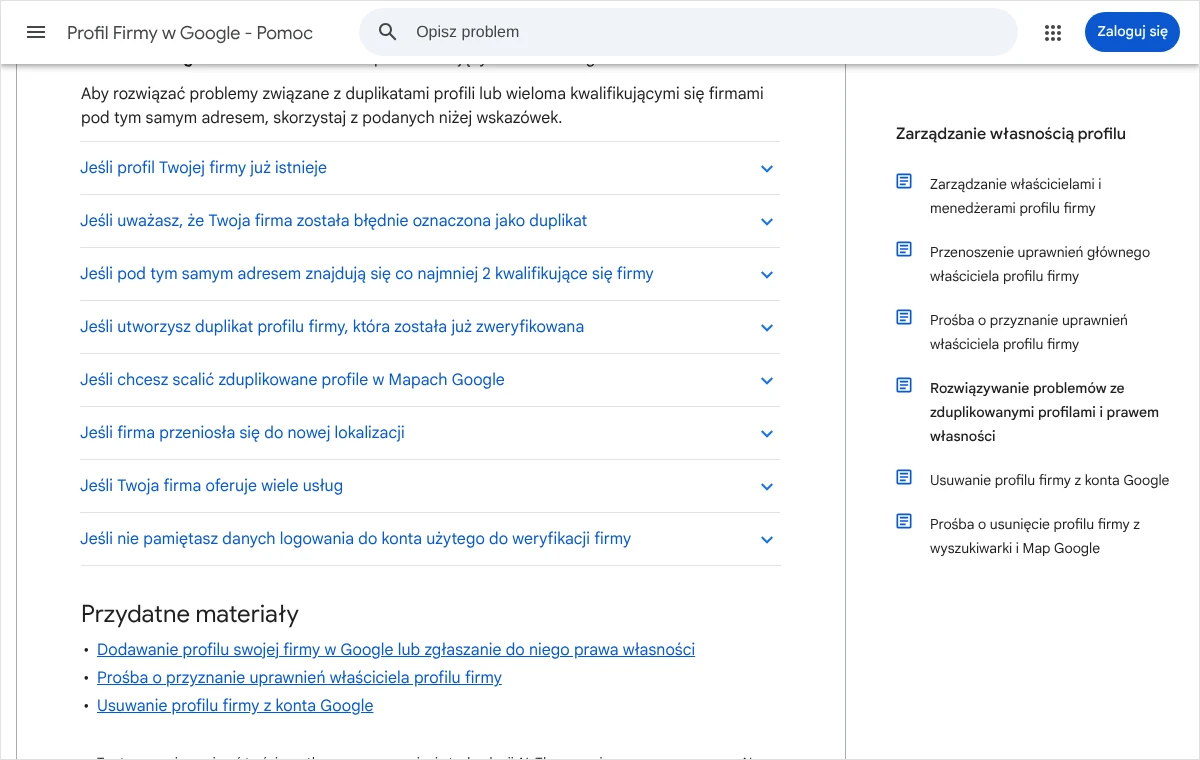1200x760 pixels.
Task: Open section Jeśli pod tym samym adresem
Action: [430, 274]
